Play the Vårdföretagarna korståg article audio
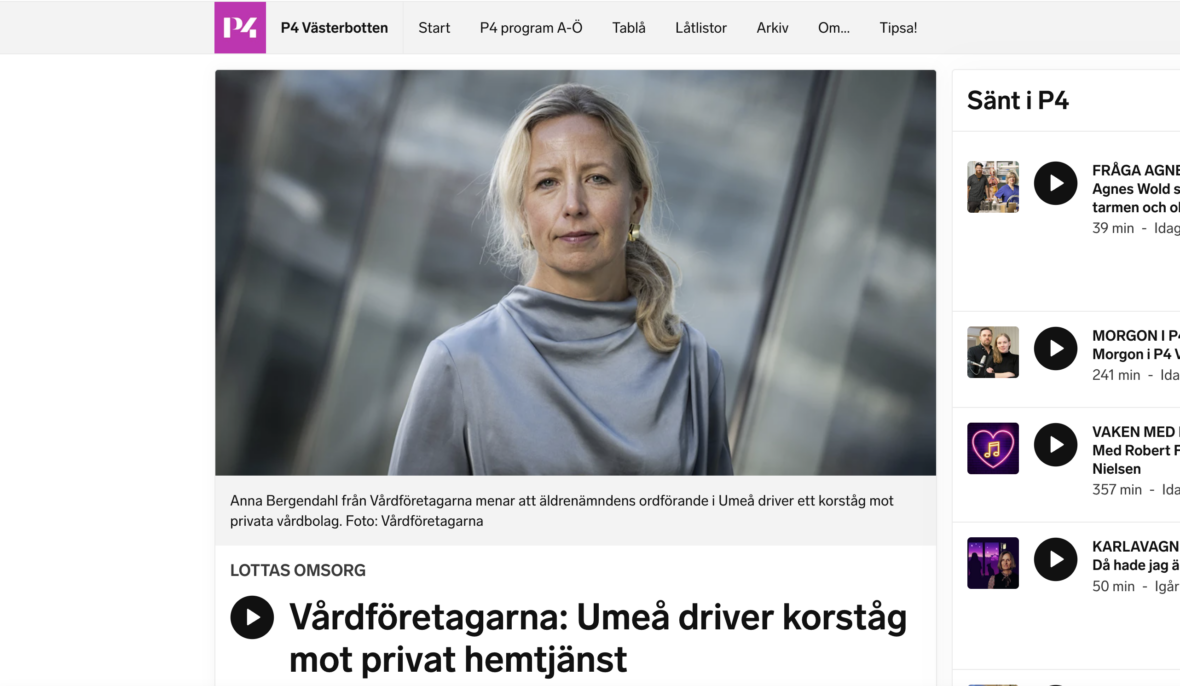 (x=252, y=618)
